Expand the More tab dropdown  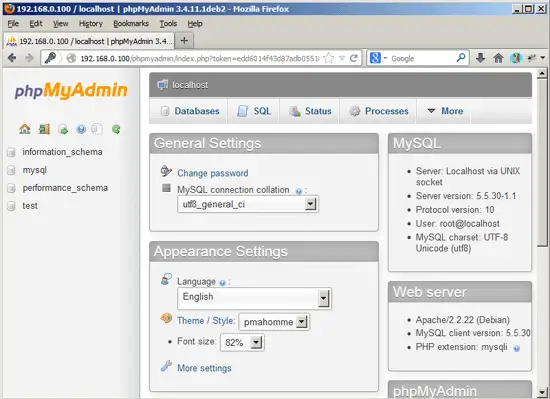pos(445,111)
